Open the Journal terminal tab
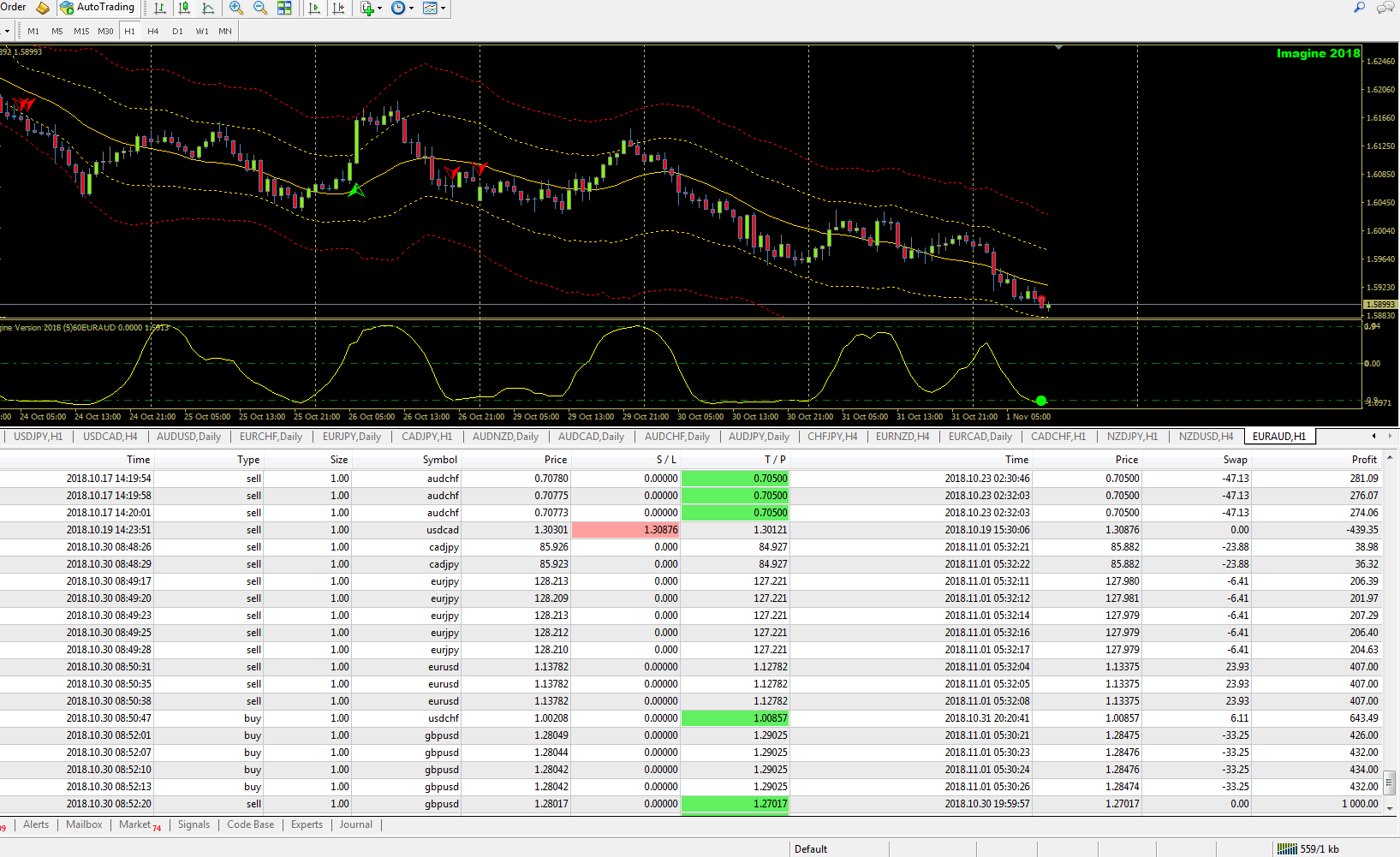Image resolution: width=1400 pixels, height=857 pixels. (355, 824)
